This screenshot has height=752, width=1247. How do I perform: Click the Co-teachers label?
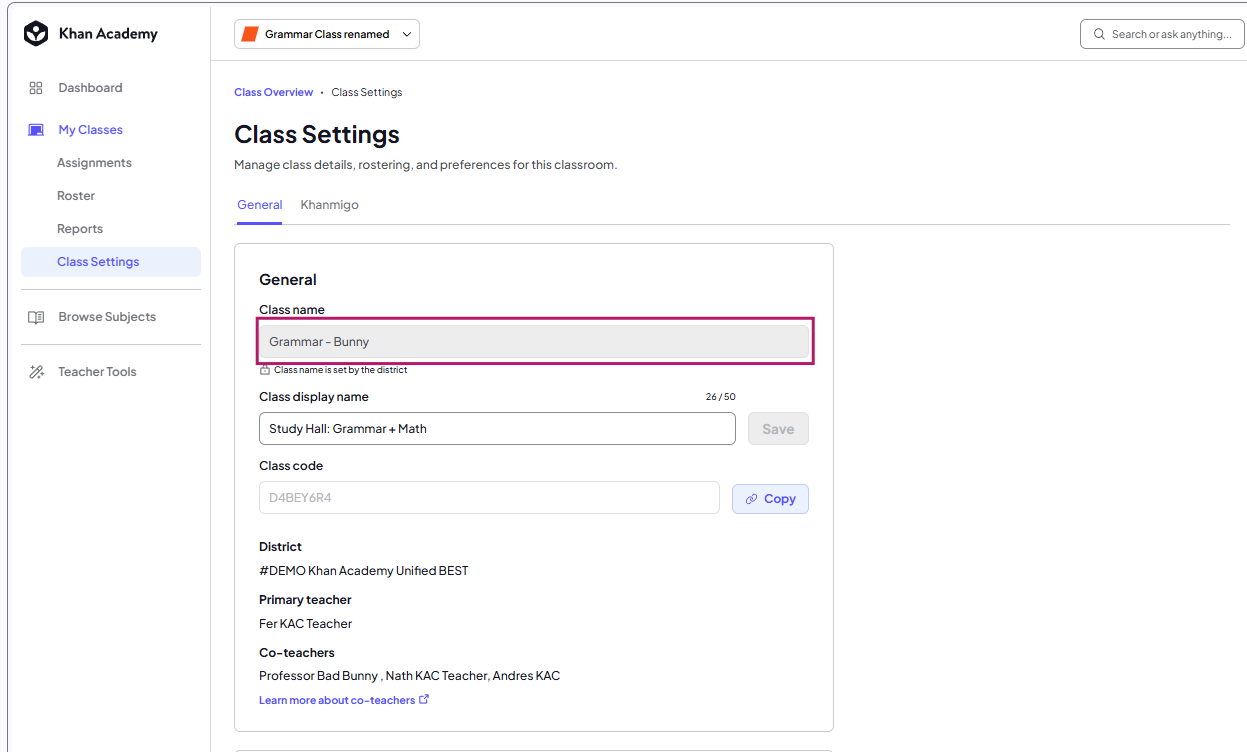click(x=297, y=653)
